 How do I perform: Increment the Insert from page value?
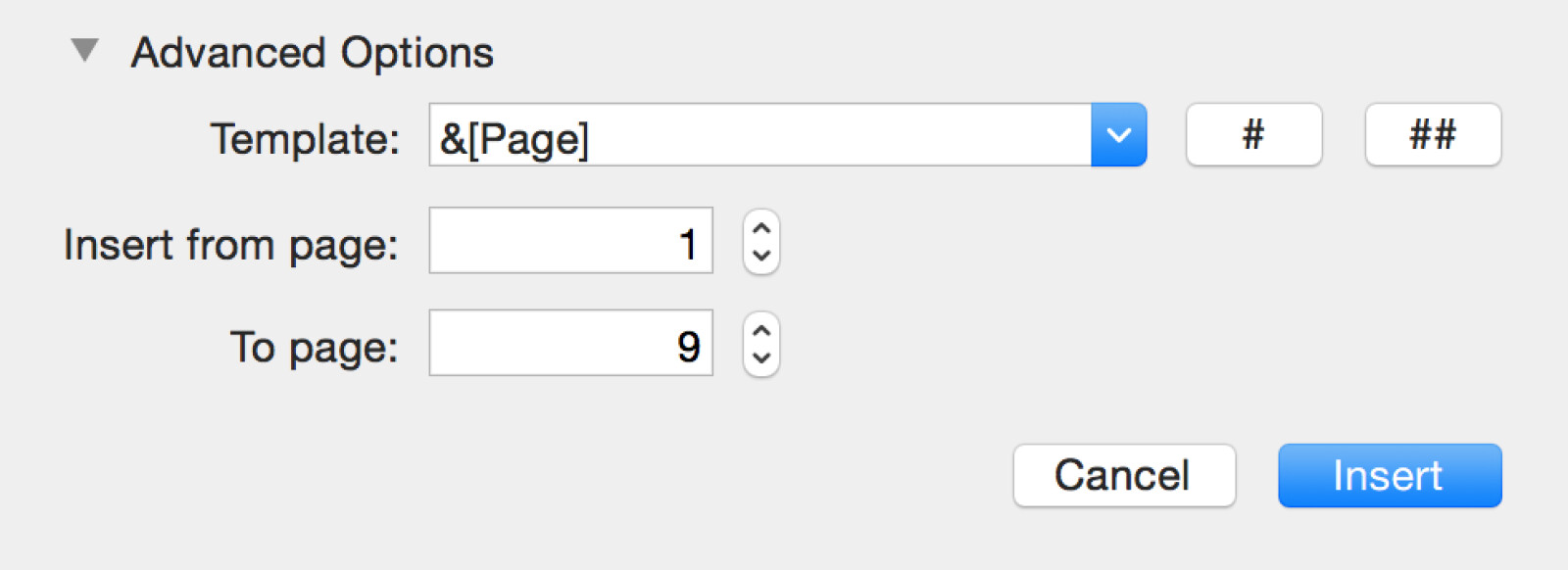[760, 227]
